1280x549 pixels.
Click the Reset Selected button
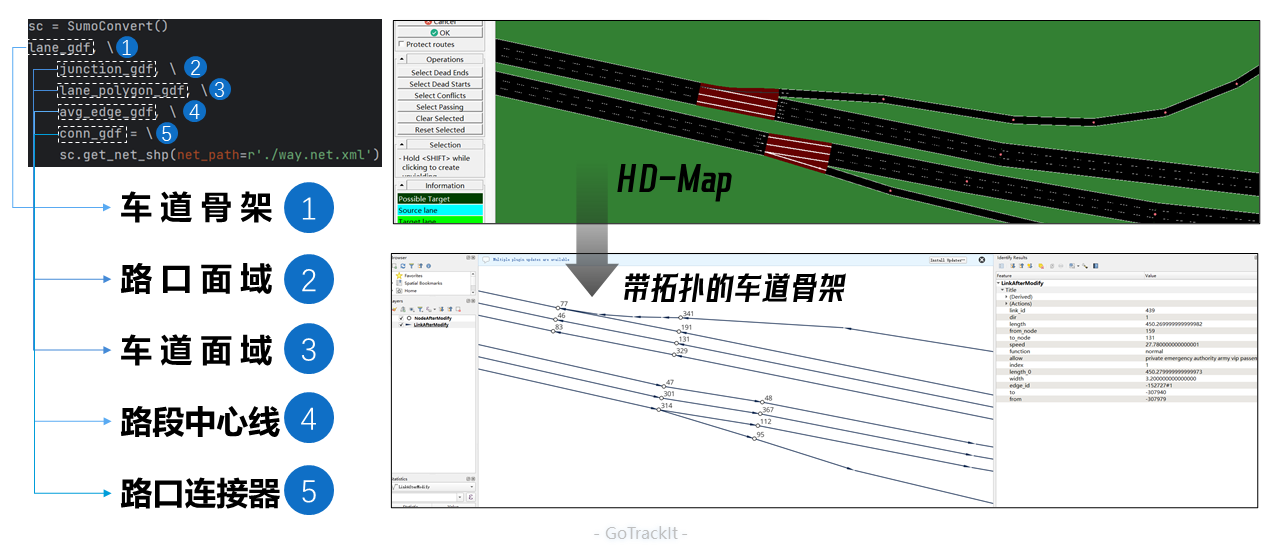440,129
